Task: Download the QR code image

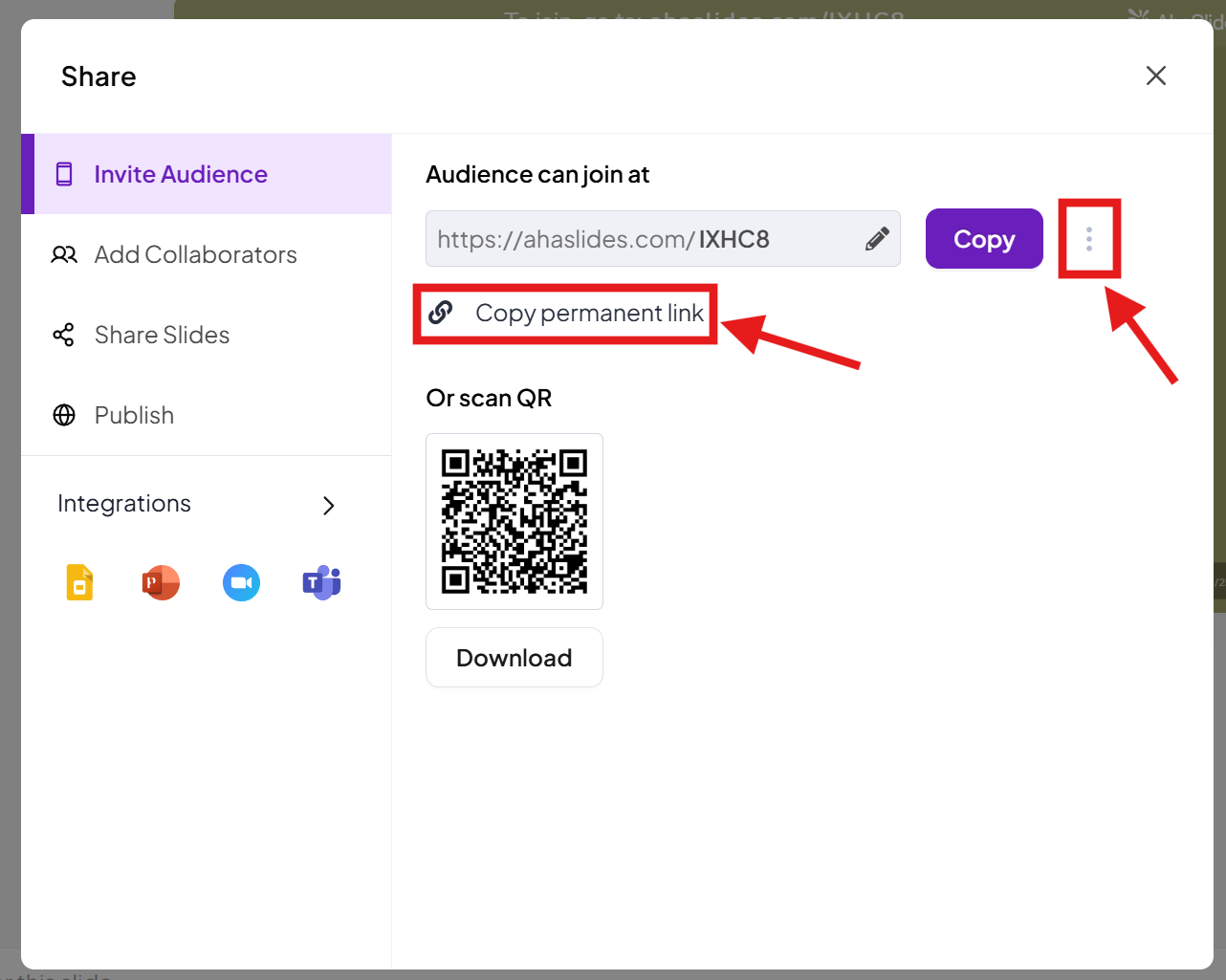Action: (x=514, y=658)
